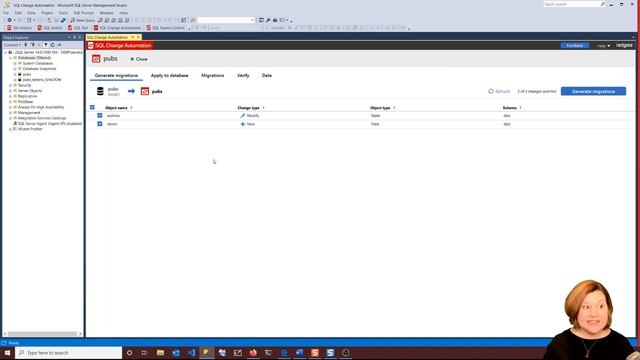Click the pubs database icon in Object Explorer
Viewport: 640px width, 360px height.
tap(20, 74)
